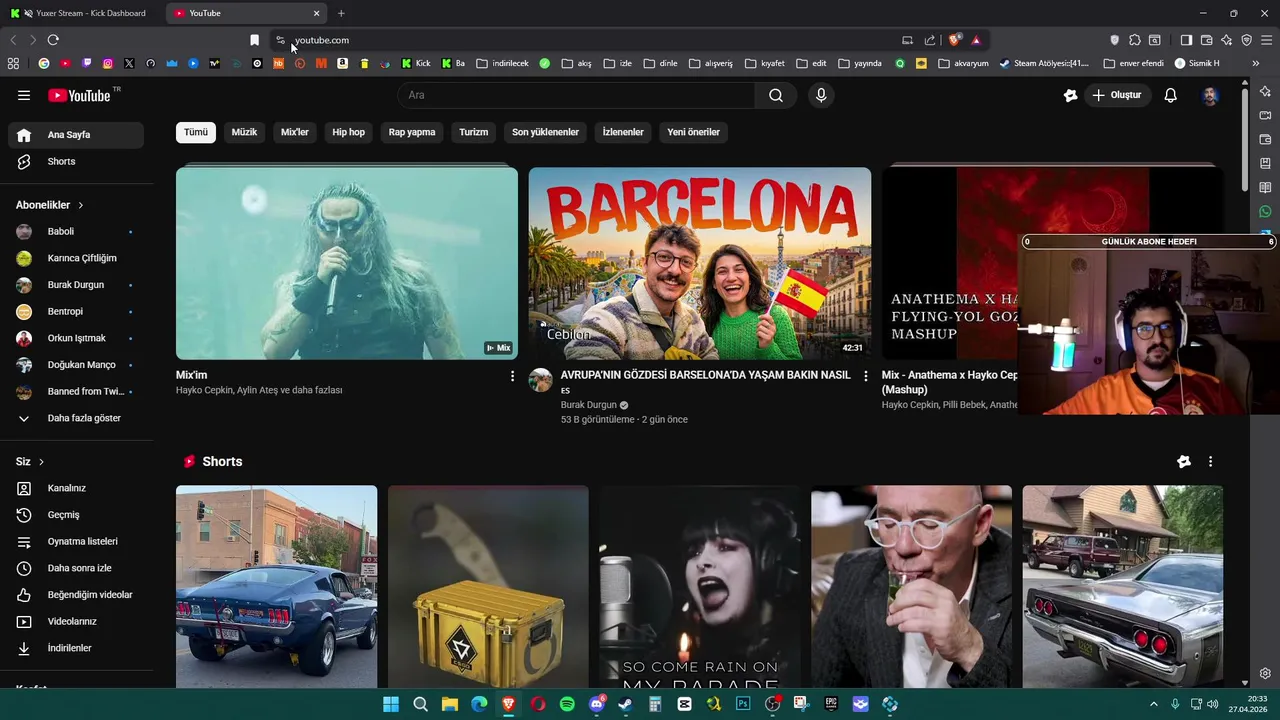The width and height of the screenshot is (1280, 720).
Task: Open more options for Barselona video
Action: coord(866,376)
